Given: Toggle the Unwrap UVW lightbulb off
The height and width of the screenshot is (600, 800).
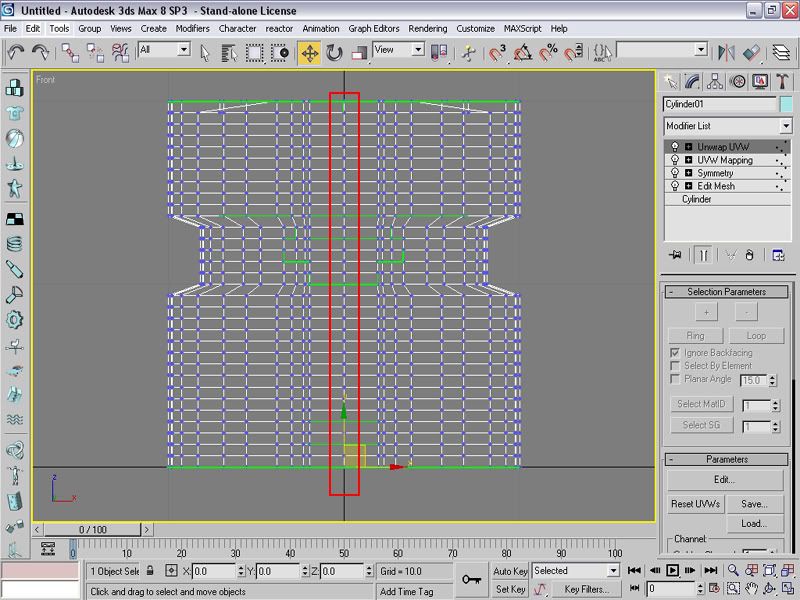Looking at the screenshot, I should (675, 147).
